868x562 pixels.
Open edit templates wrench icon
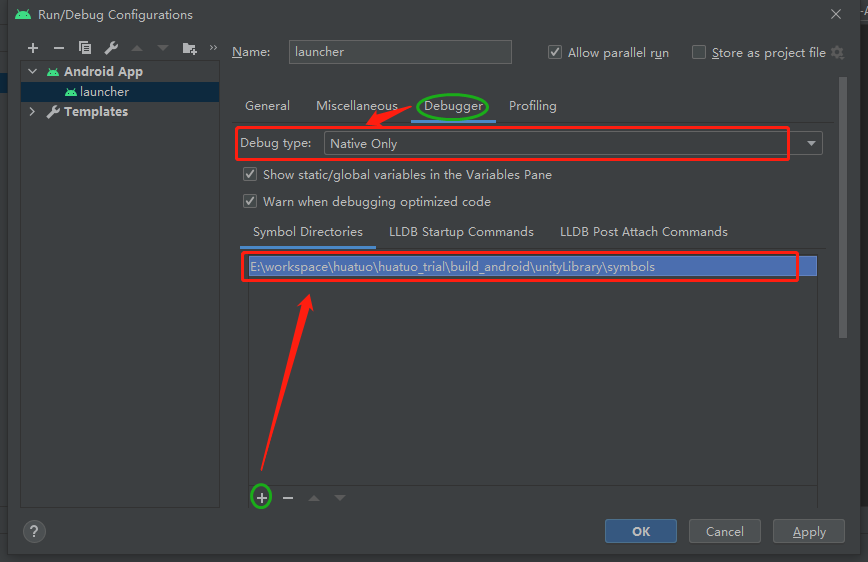[x=111, y=48]
